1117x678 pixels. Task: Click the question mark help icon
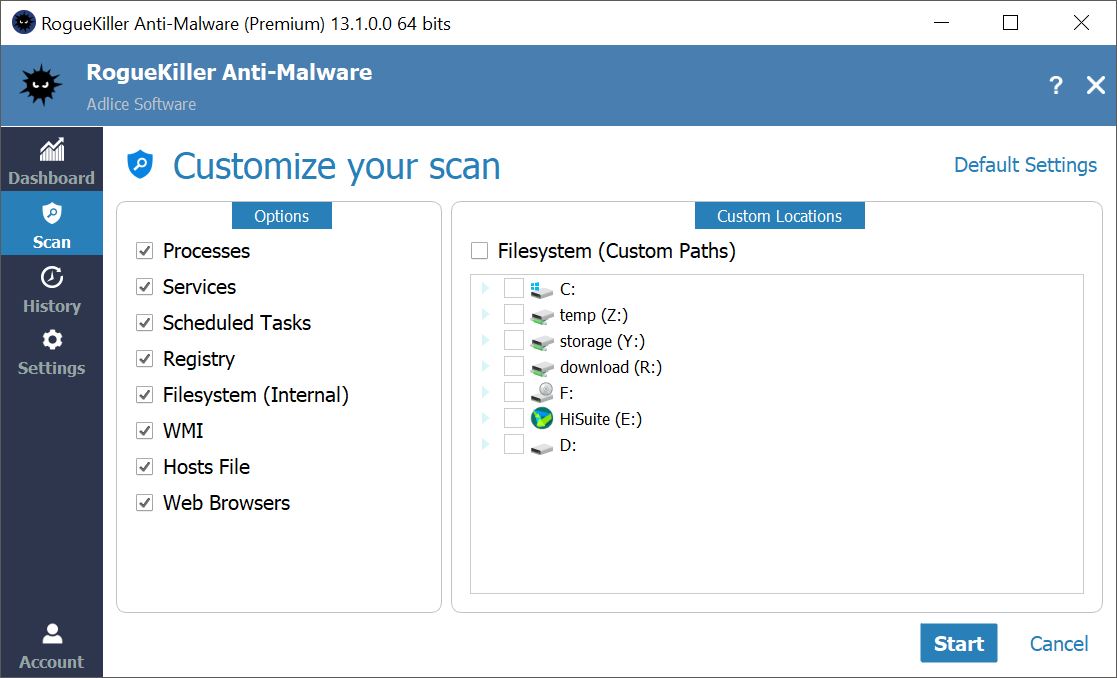(1055, 86)
